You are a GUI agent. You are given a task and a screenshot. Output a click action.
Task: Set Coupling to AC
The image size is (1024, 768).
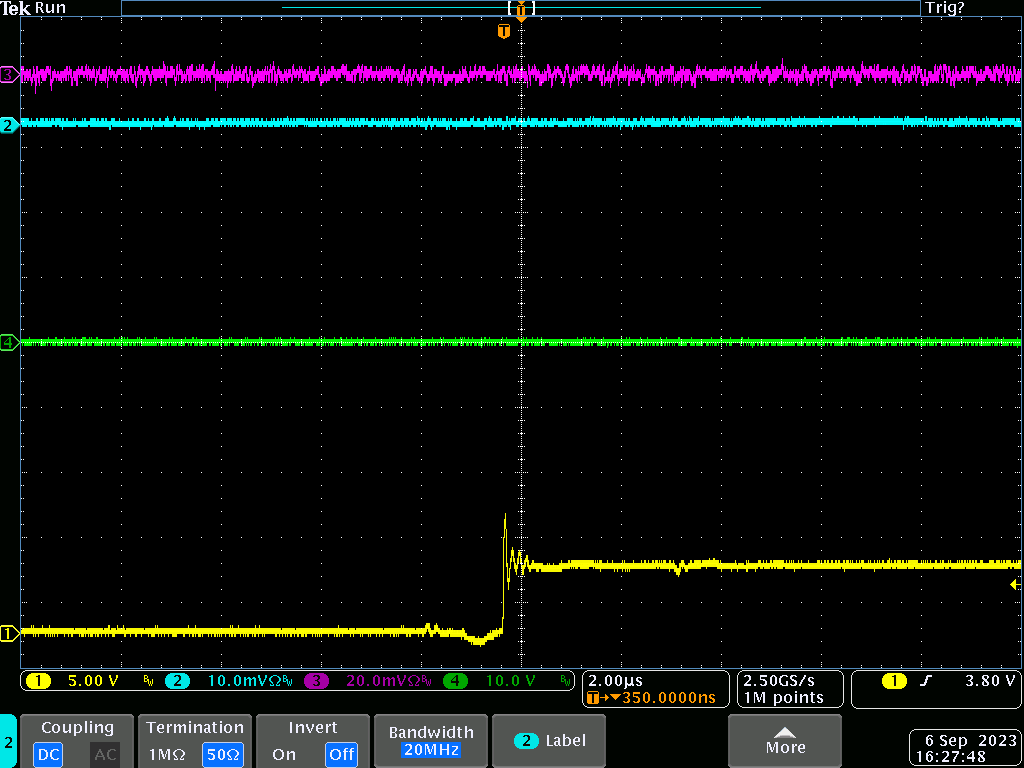(105, 754)
